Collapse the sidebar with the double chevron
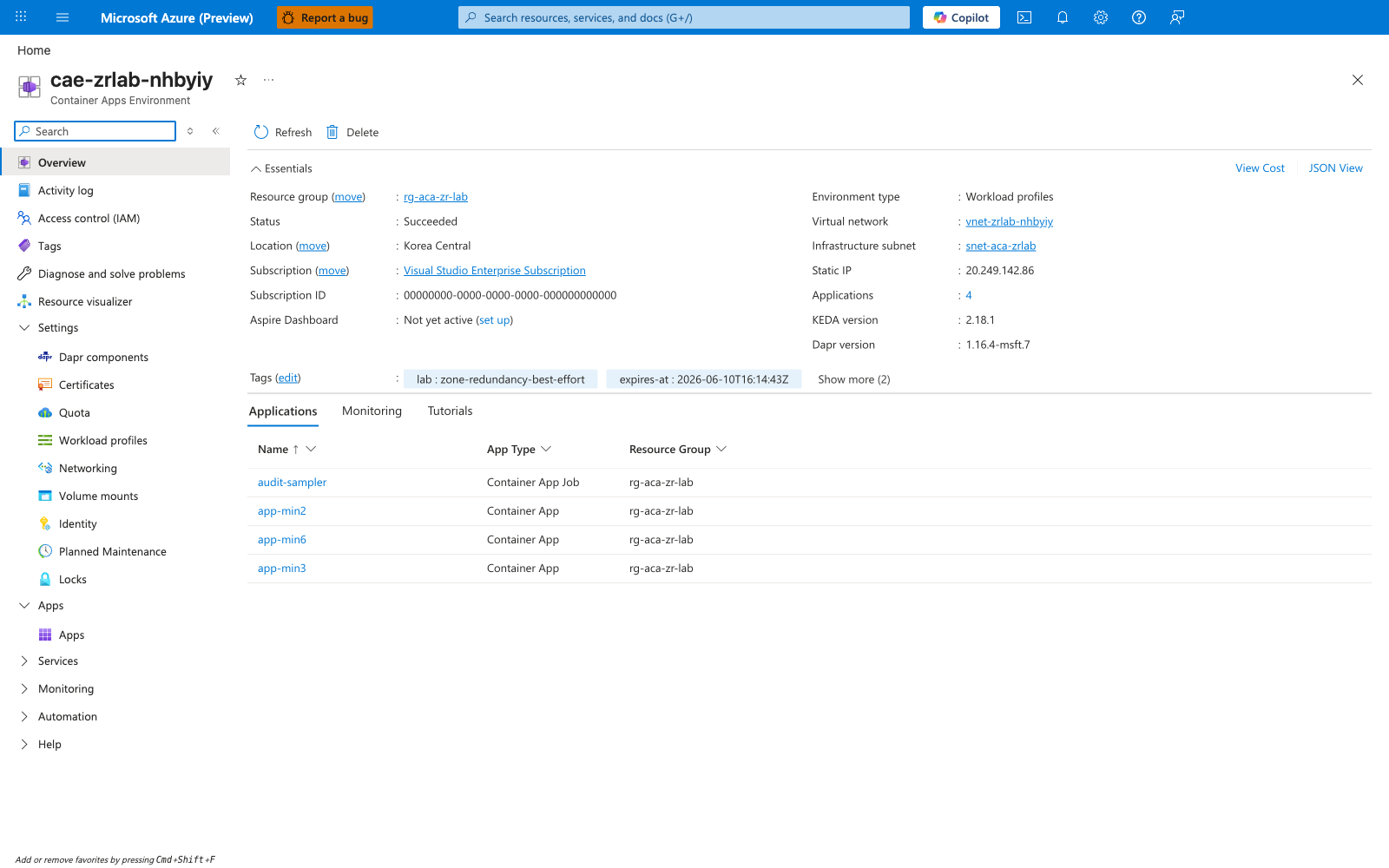The image size is (1389, 868). point(216,131)
